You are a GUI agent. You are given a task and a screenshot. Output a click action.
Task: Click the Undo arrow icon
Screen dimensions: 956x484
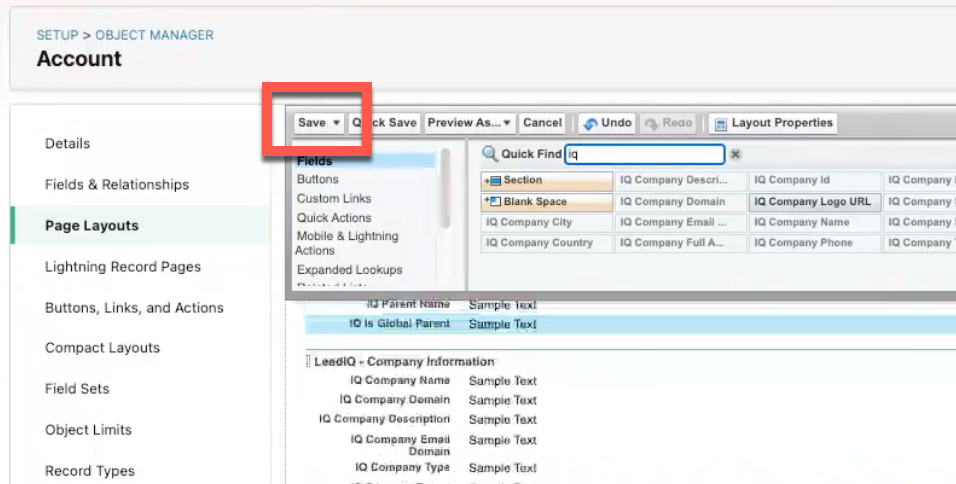coord(590,123)
